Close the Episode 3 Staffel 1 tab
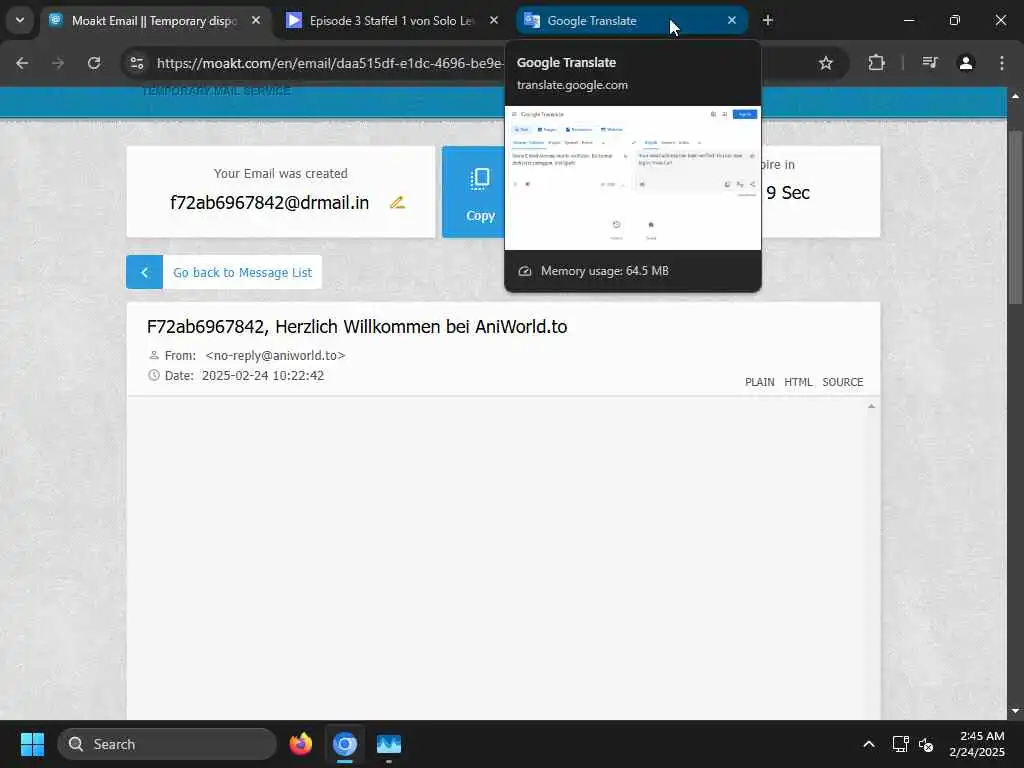Screen dimensions: 1024x768 click(x=494, y=21)
